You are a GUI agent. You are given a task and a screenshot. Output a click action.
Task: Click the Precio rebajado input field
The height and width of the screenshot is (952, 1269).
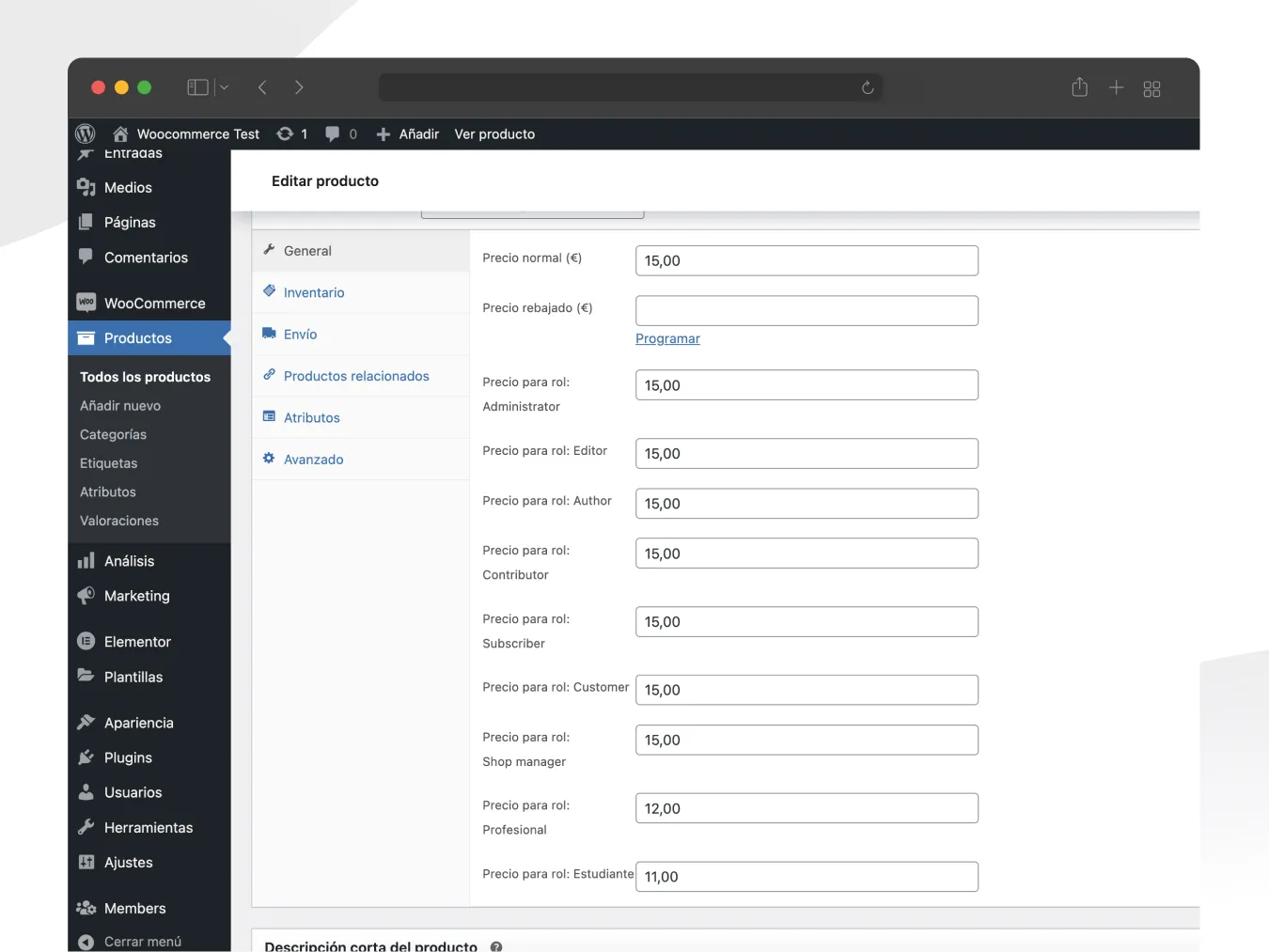[806, 310]
